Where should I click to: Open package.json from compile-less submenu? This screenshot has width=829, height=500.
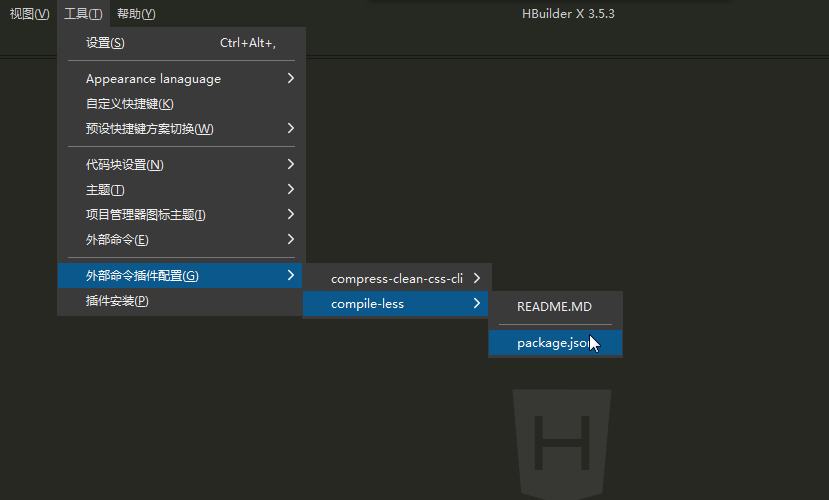(x=555, y=343)
